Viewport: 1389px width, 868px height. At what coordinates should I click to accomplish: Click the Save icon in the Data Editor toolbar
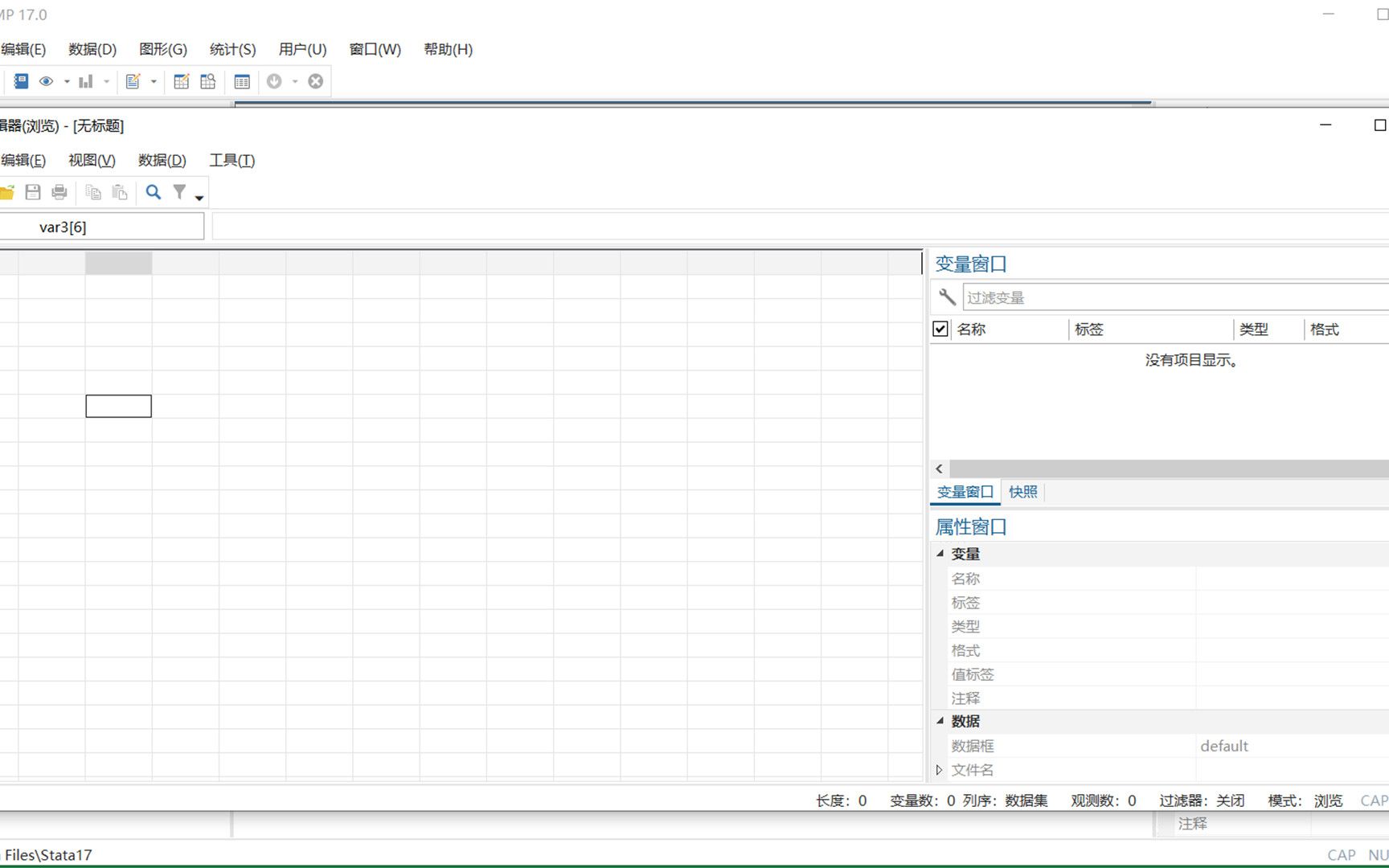33,192
